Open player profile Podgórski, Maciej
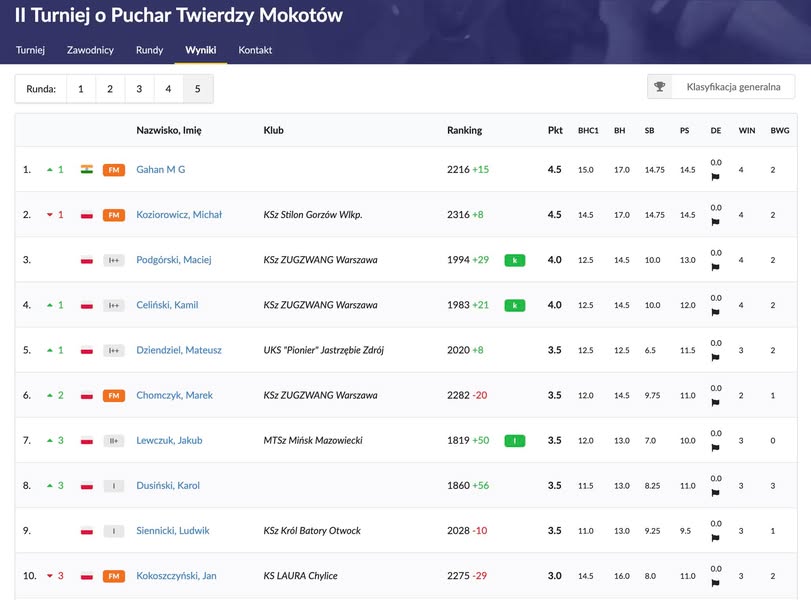Viewport: 811px width, 600px height. tap(174, 260)
